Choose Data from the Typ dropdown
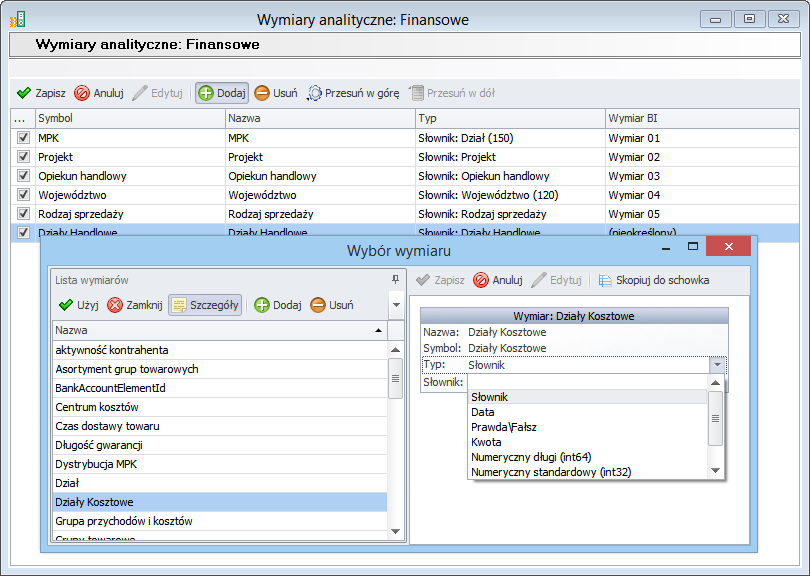 (588, 412)
